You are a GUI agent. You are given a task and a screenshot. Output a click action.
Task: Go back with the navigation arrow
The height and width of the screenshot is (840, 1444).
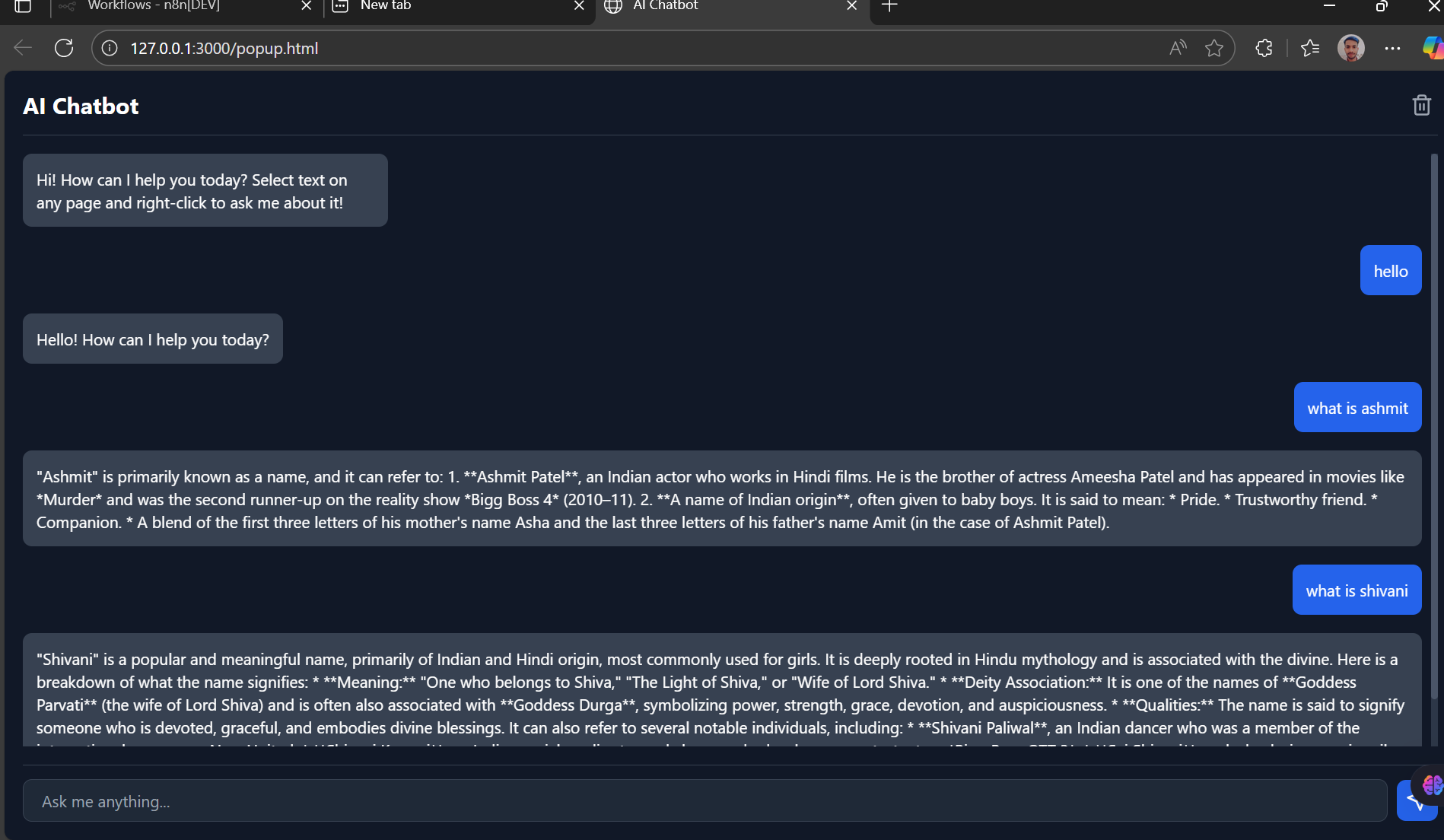tap(22, 47)
